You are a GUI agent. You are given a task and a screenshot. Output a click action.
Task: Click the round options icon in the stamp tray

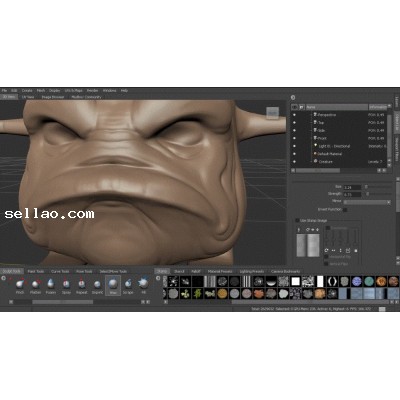click(x=158, y=278)
